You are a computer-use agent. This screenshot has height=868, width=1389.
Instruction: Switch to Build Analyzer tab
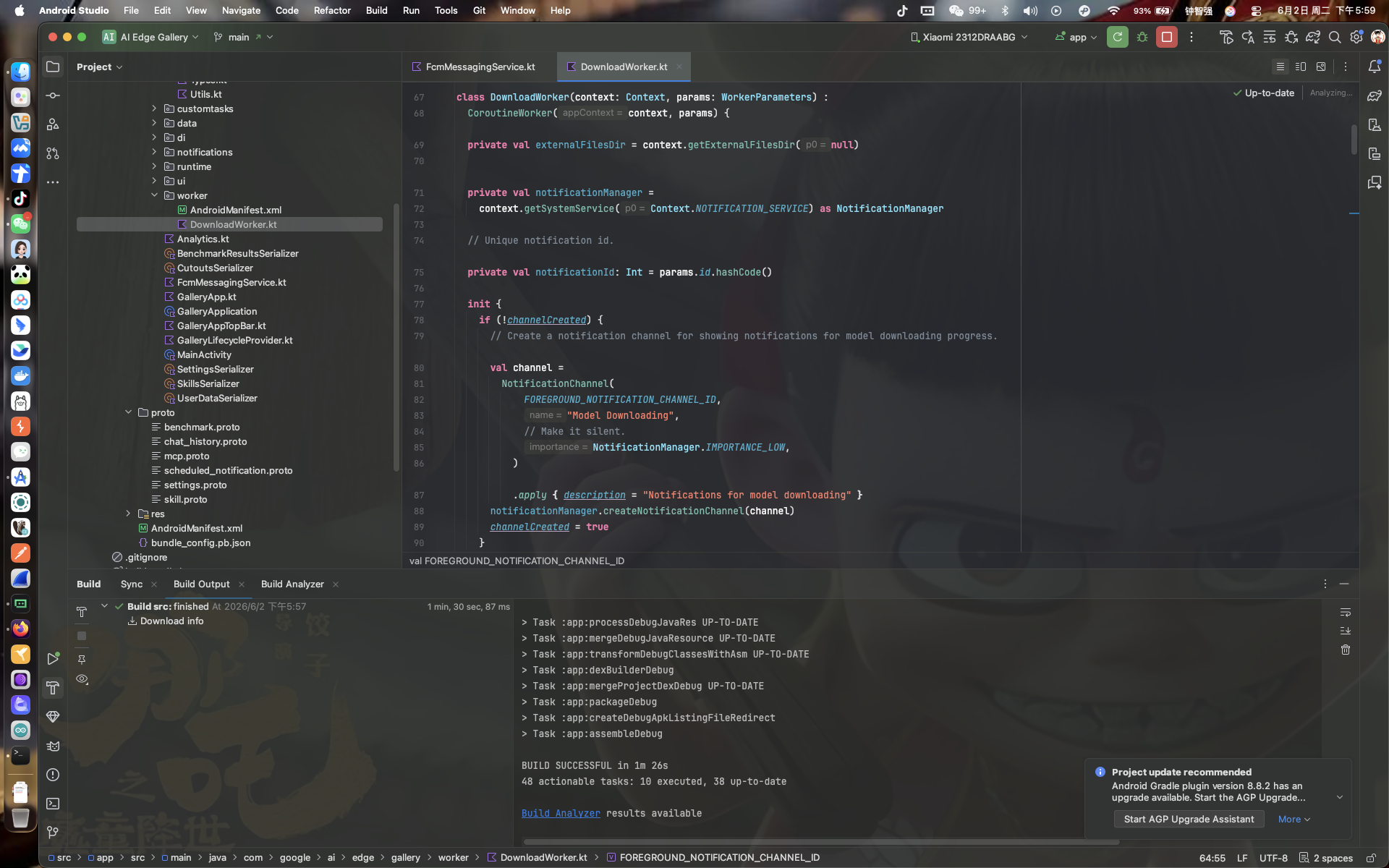(292, 584)
